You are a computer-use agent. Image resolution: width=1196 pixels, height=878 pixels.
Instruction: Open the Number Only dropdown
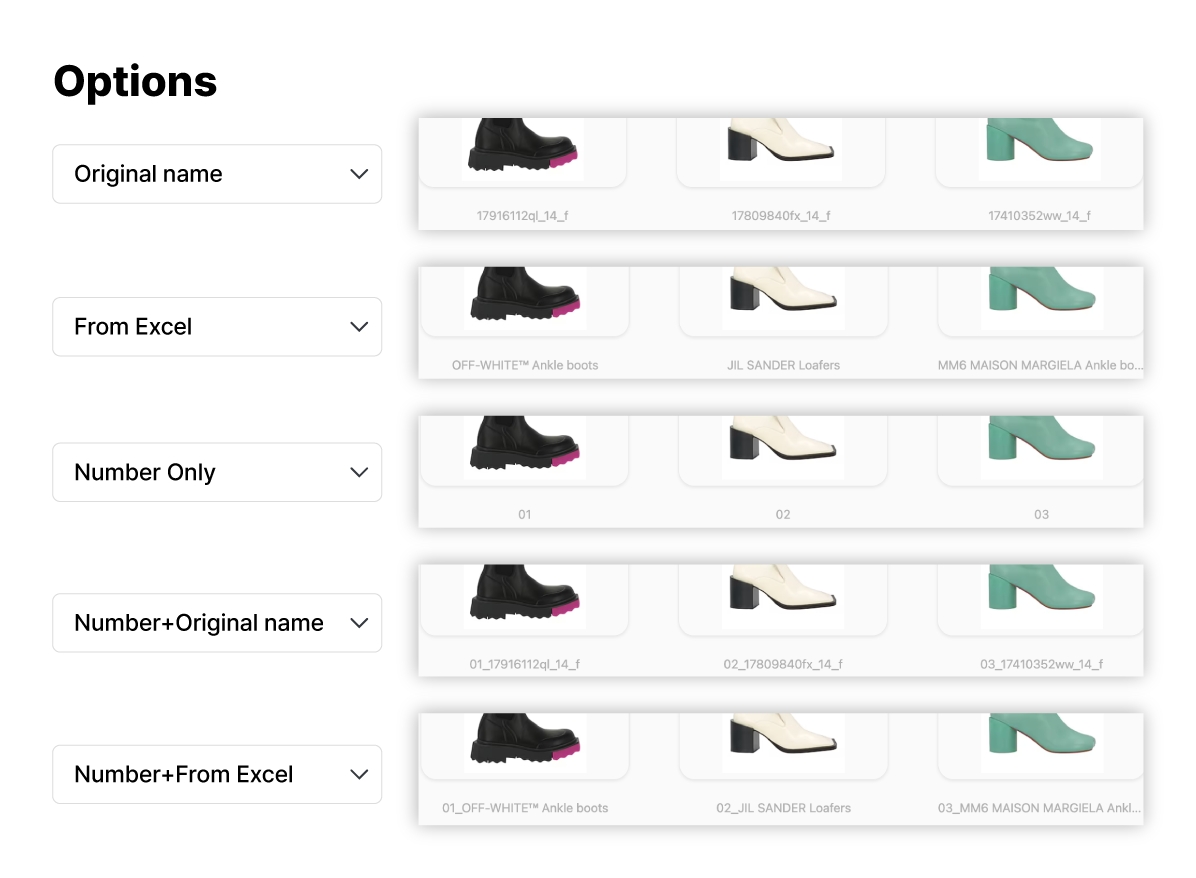(216, 472)
